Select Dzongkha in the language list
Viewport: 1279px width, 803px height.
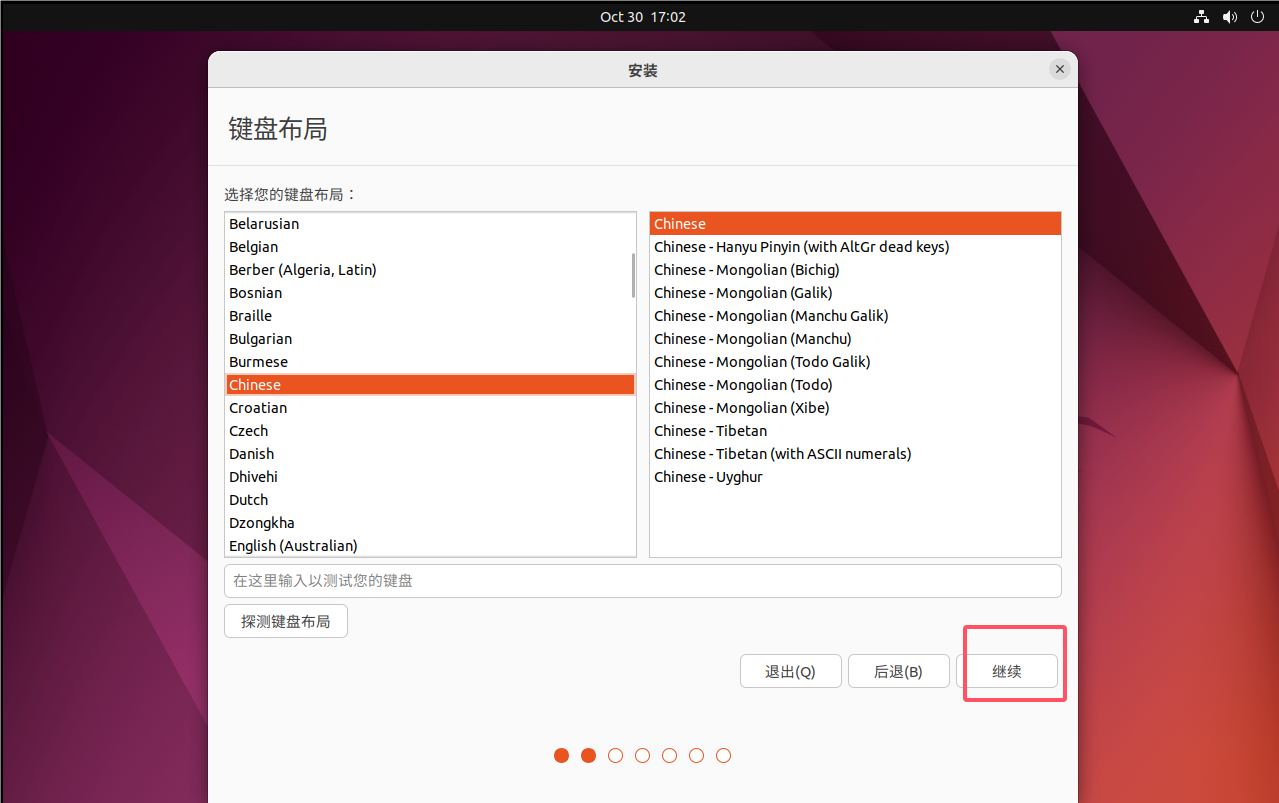430,523
